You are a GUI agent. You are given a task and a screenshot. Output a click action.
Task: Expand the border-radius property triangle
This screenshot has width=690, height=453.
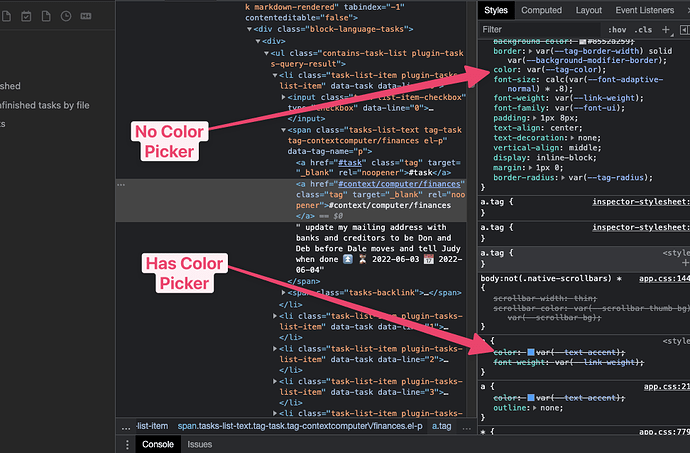(563, 178)
